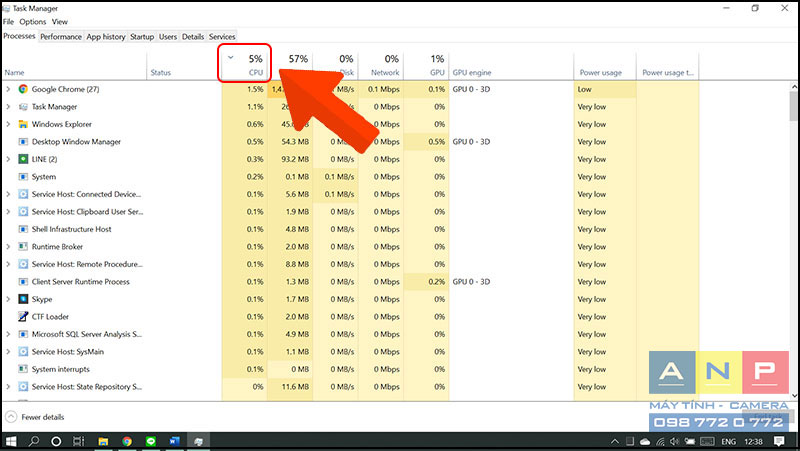Switch to the Startup tab
Viewport: 800px width, 451px height.
click(142, 37)
